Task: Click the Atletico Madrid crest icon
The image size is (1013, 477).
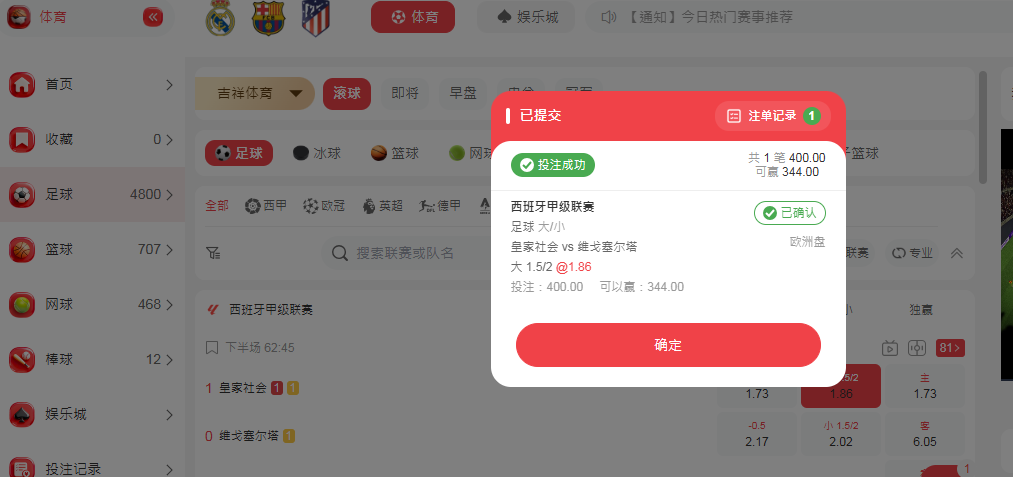Action: click(x=316, y=18)
